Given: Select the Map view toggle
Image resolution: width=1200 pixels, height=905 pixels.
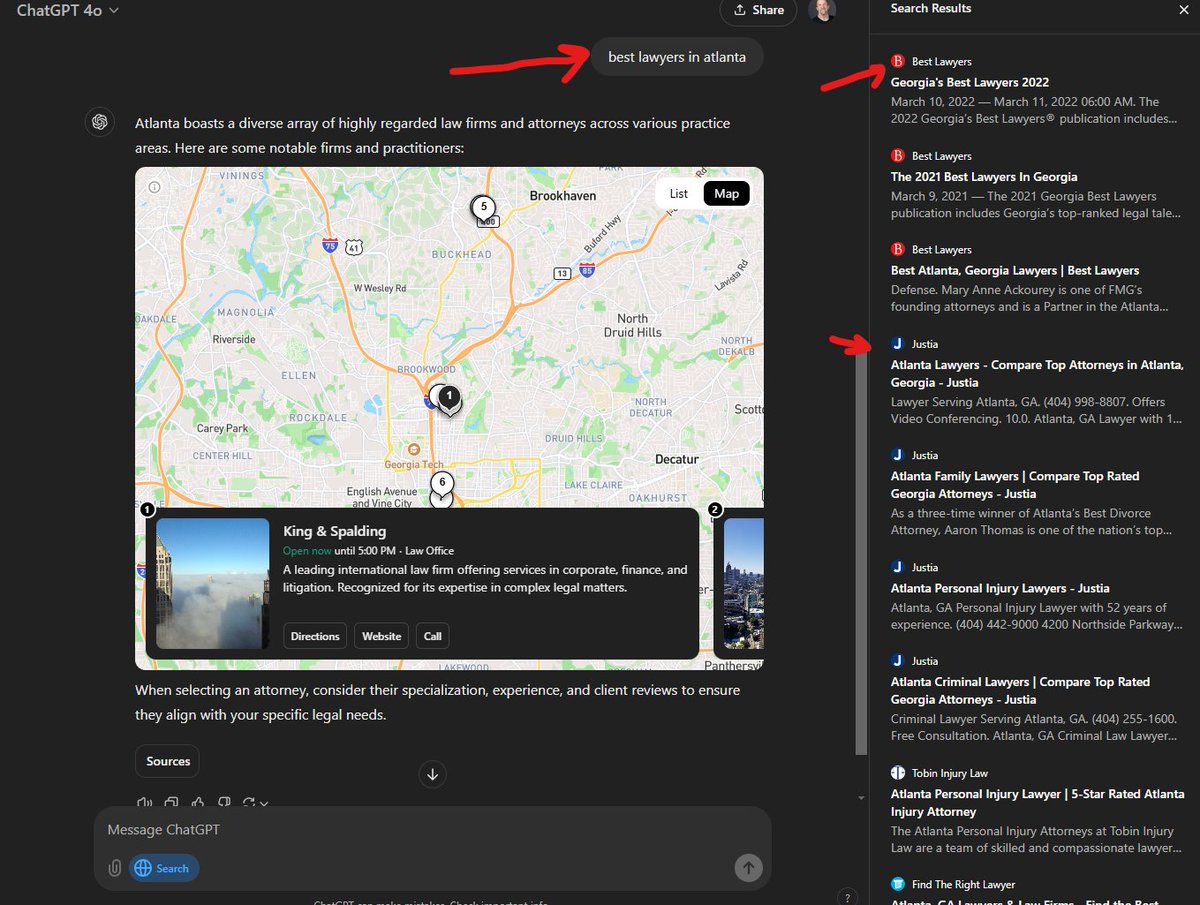Looking at the screenshot, I should tap(726, 193).
